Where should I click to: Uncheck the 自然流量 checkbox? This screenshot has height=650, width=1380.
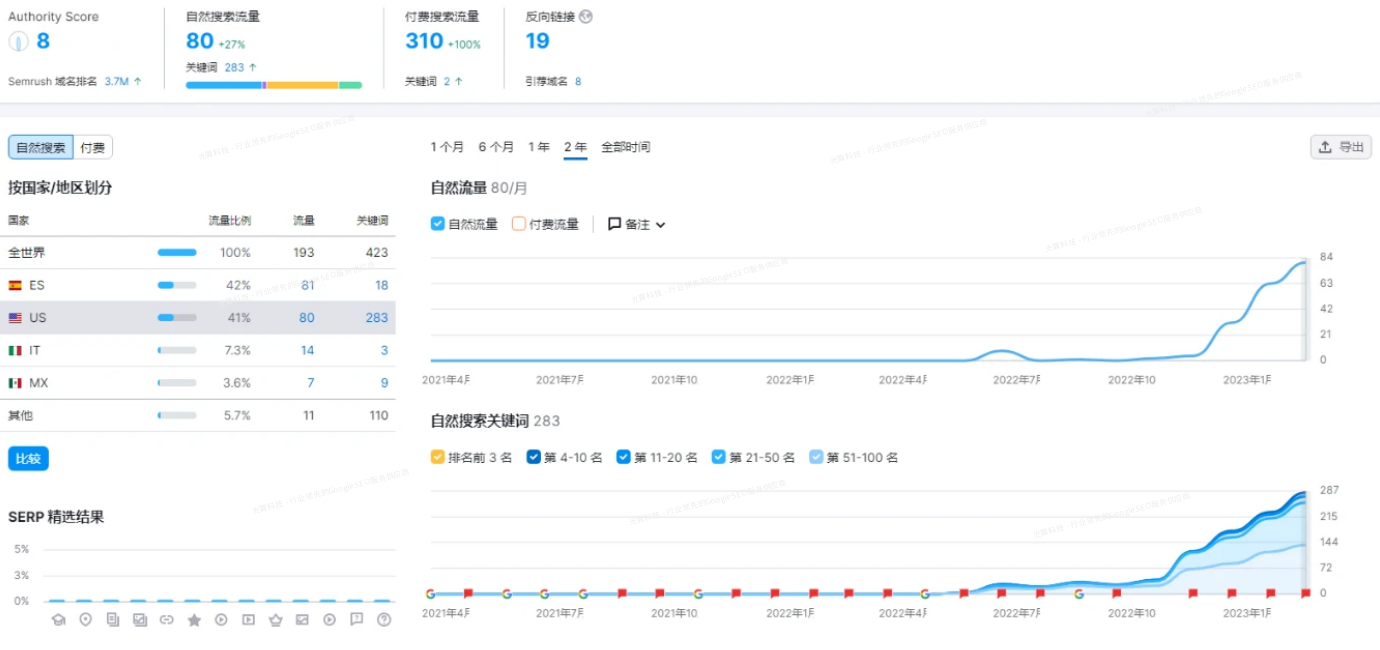click(x=436, y=224)
